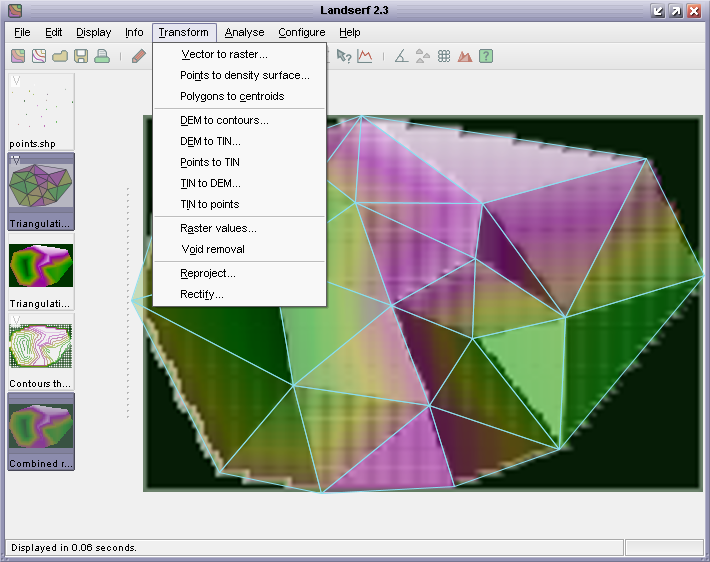
Task: Click the grid raster toolbar icon
Action: tap(444, 56)
